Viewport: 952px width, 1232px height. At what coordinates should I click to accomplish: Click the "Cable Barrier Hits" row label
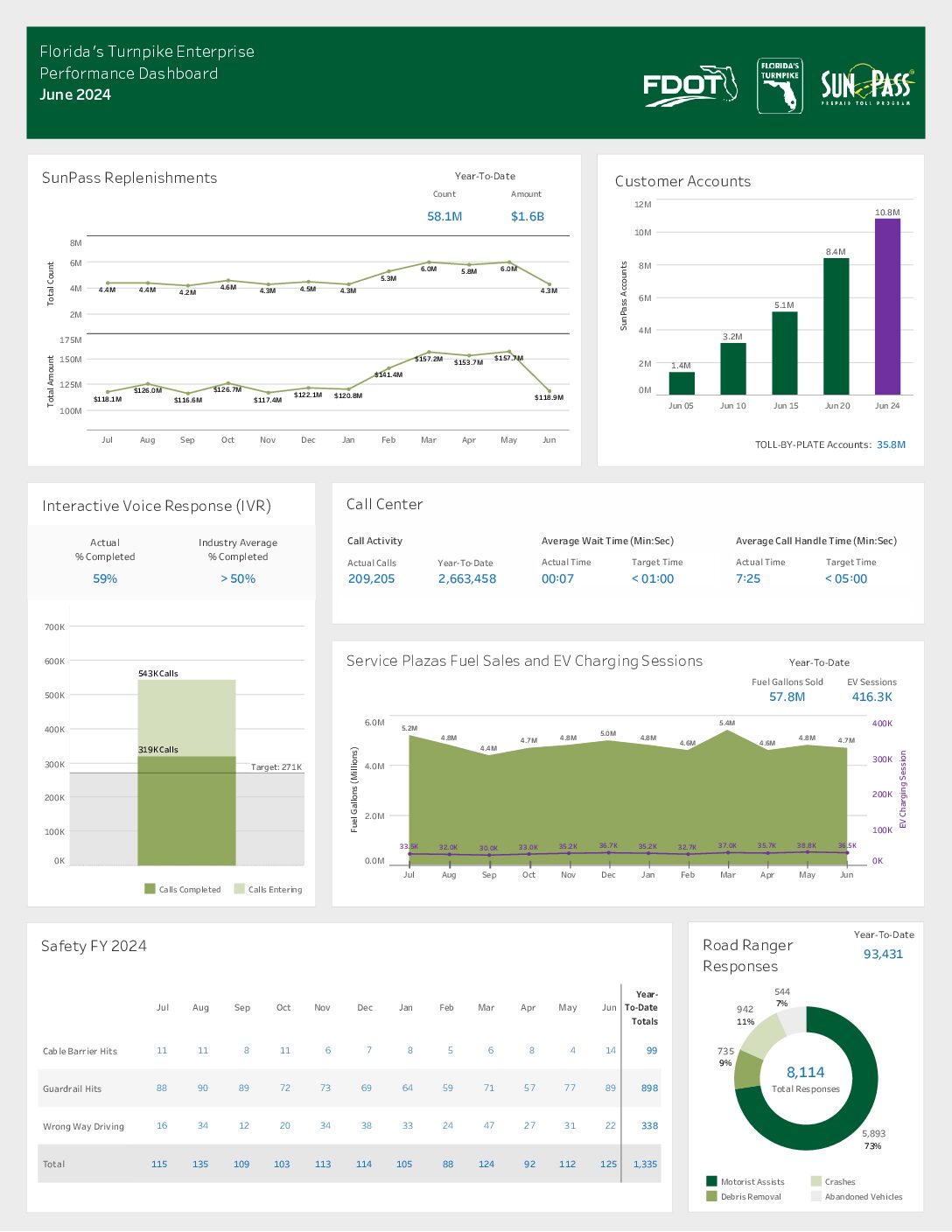coord(80,1051)
